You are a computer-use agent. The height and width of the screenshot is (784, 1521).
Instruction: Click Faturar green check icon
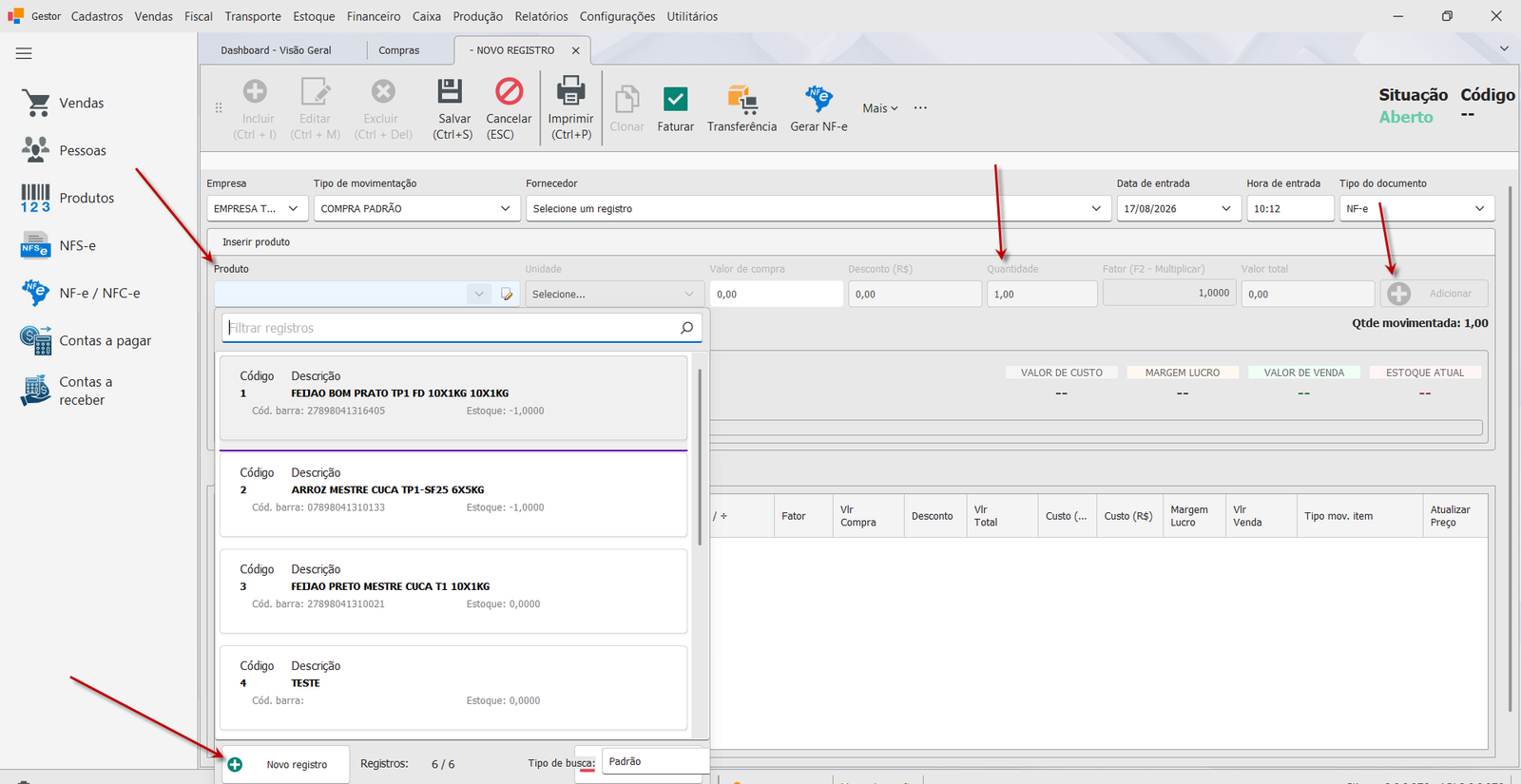pos(676,99)
